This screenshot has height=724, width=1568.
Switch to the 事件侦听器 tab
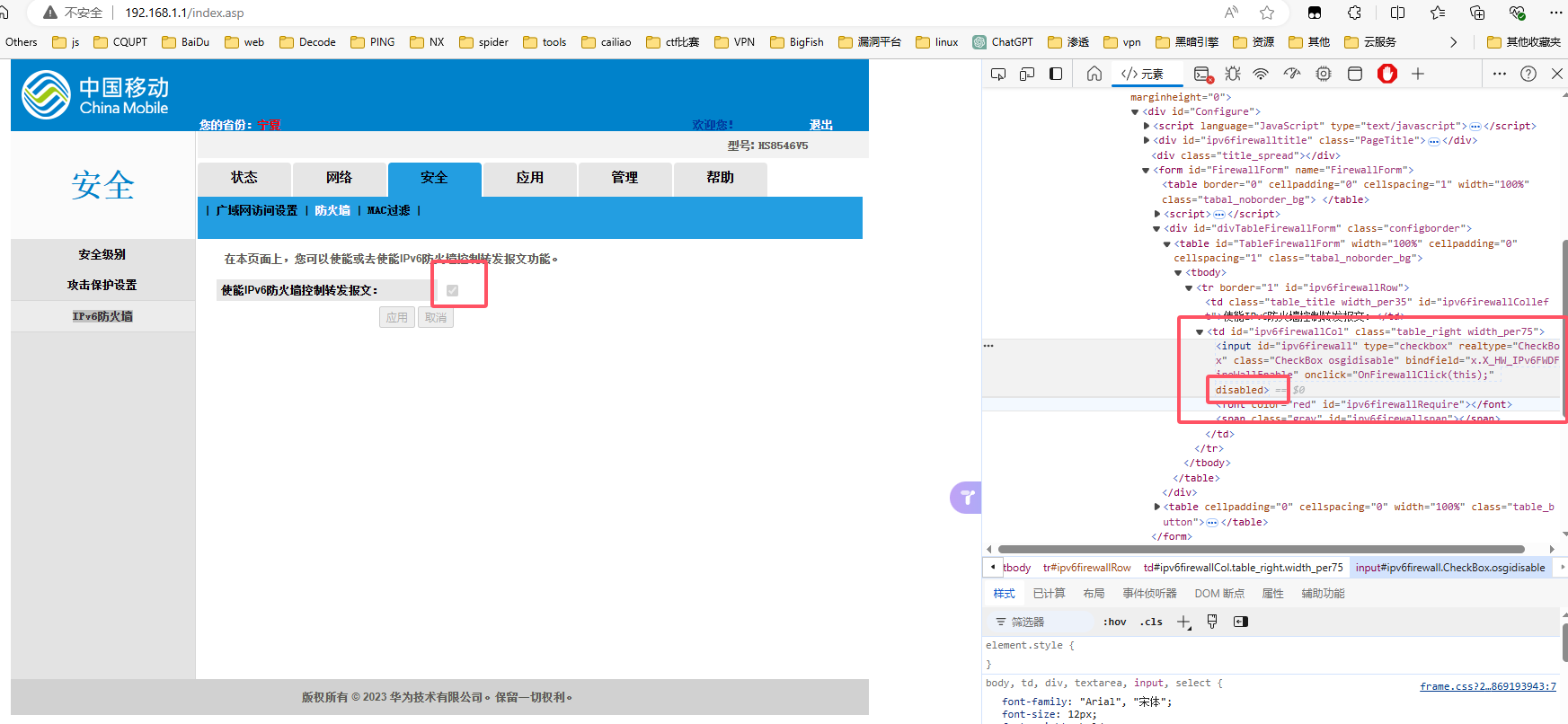(1149, 594)
